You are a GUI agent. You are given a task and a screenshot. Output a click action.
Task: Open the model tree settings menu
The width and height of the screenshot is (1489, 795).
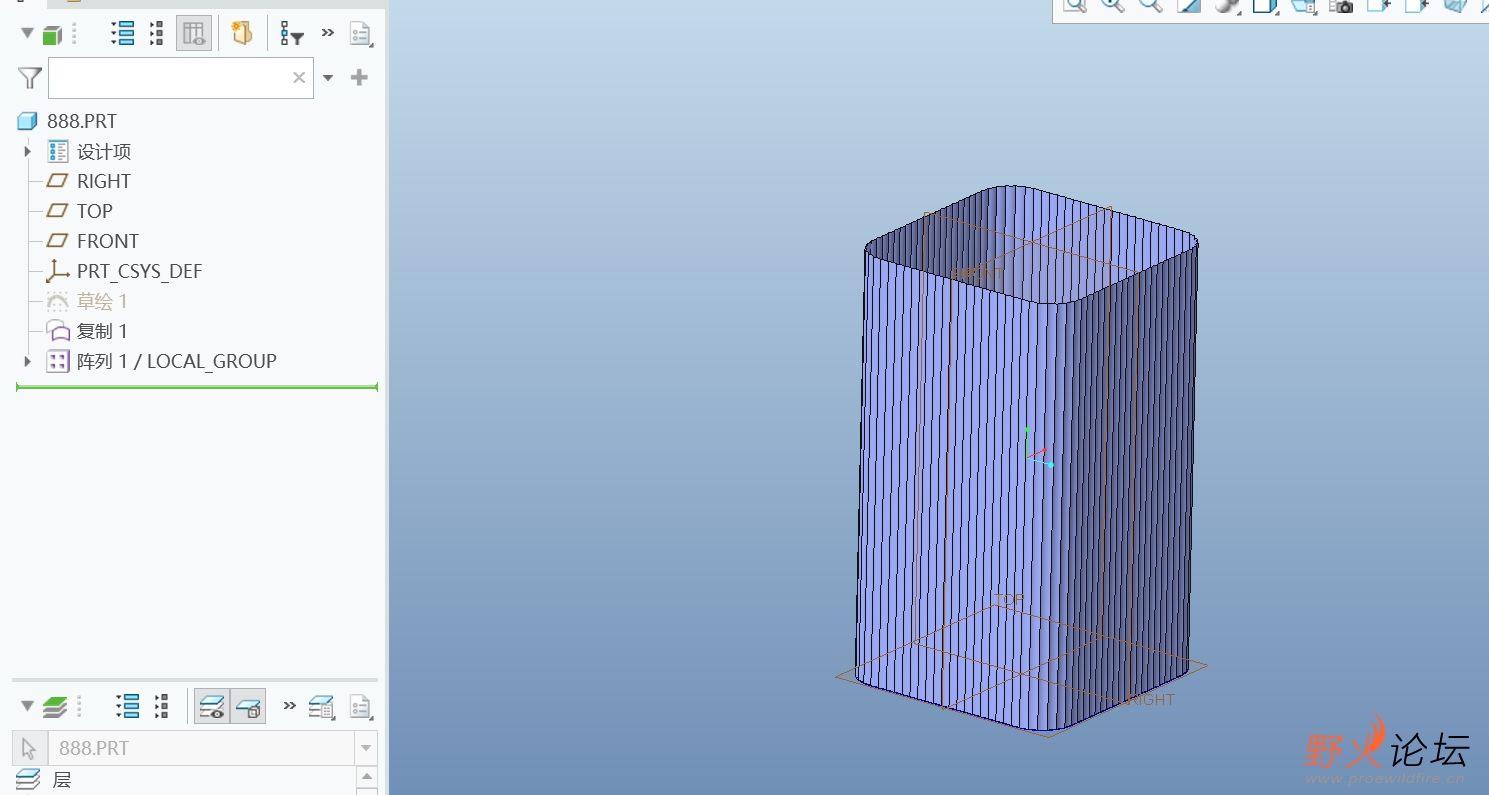point(361,34)
